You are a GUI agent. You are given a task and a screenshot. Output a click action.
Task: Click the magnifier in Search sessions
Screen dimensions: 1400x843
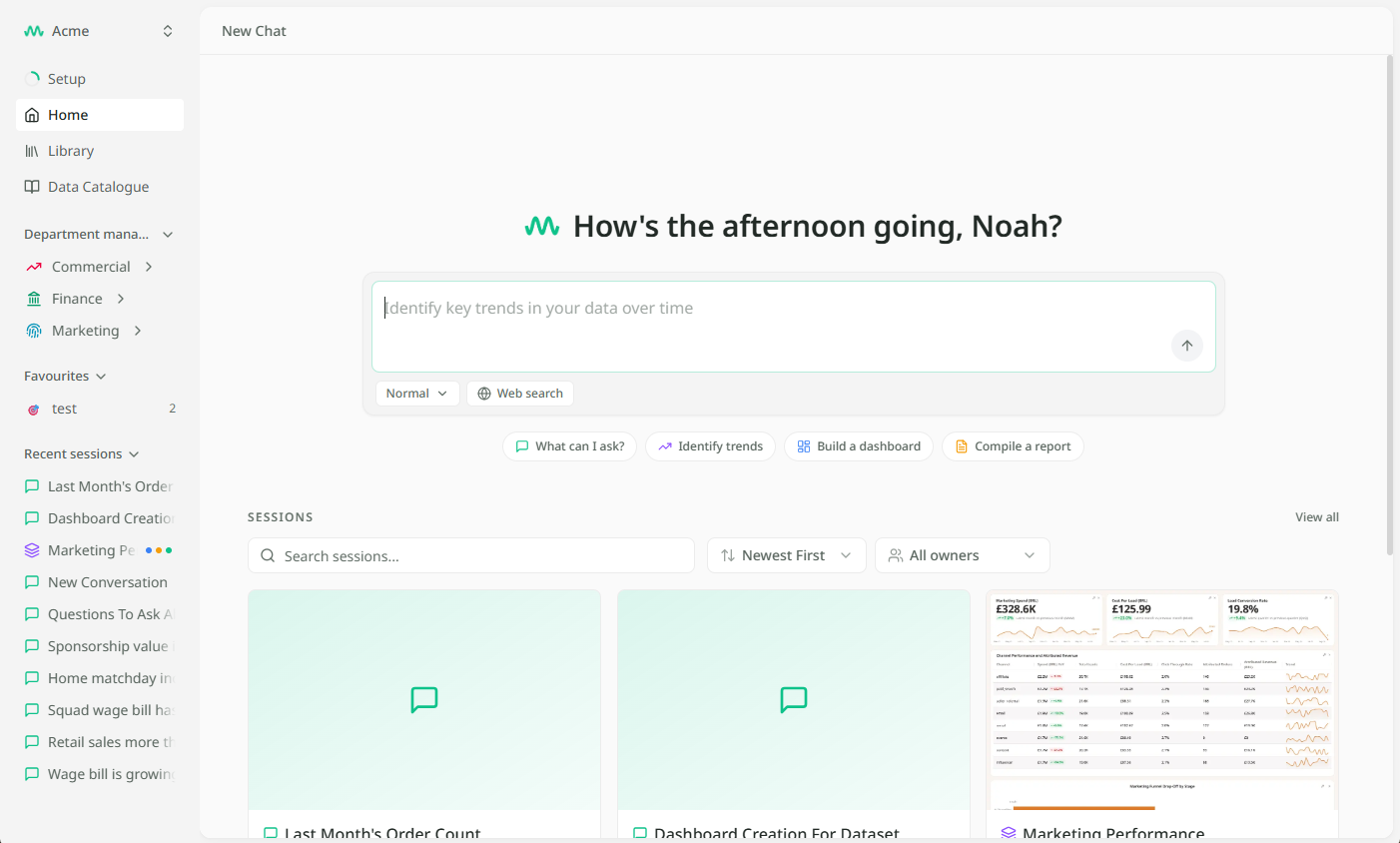(268, 555)
